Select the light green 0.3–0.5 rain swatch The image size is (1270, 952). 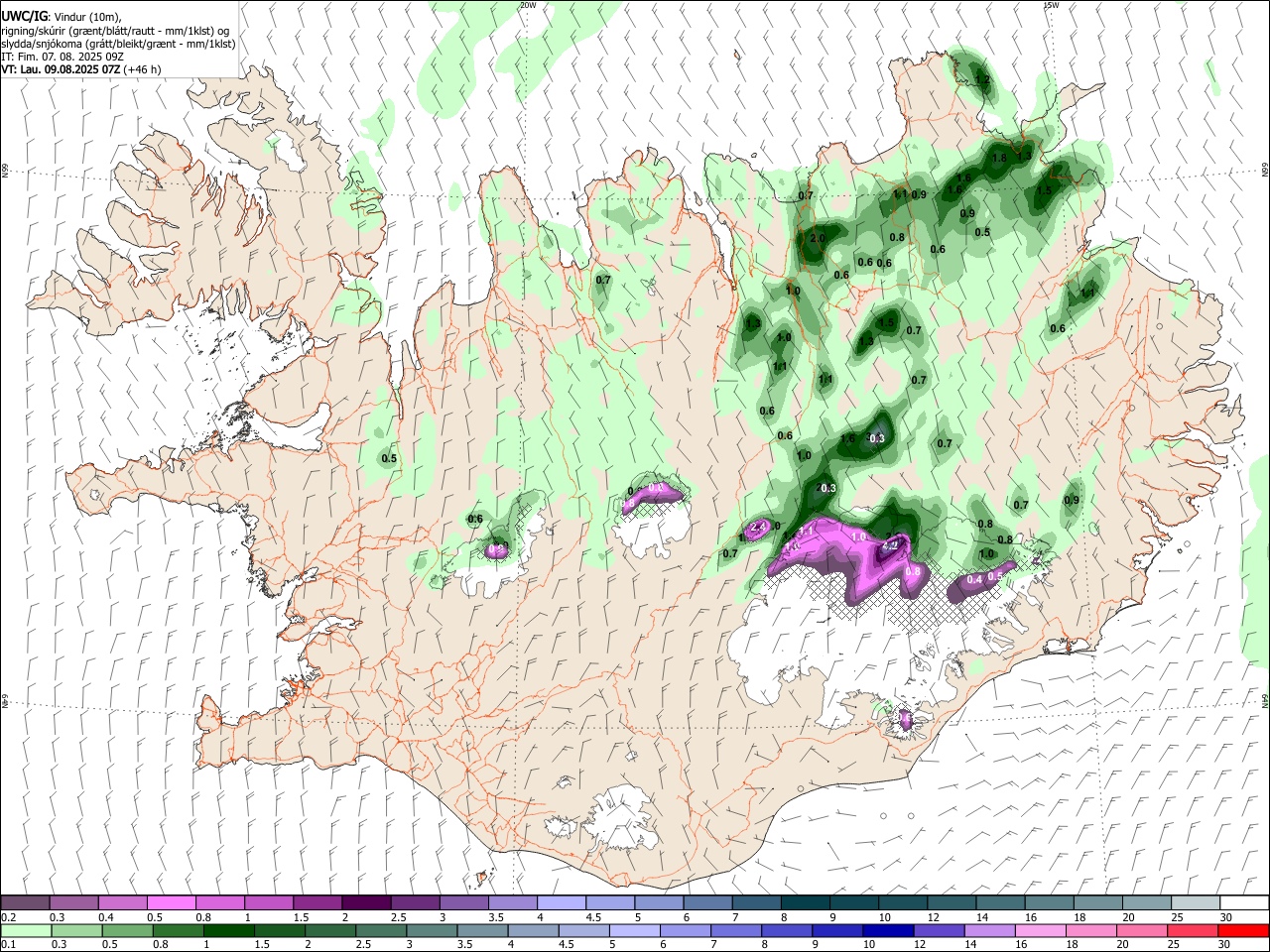tap(76, 930)
